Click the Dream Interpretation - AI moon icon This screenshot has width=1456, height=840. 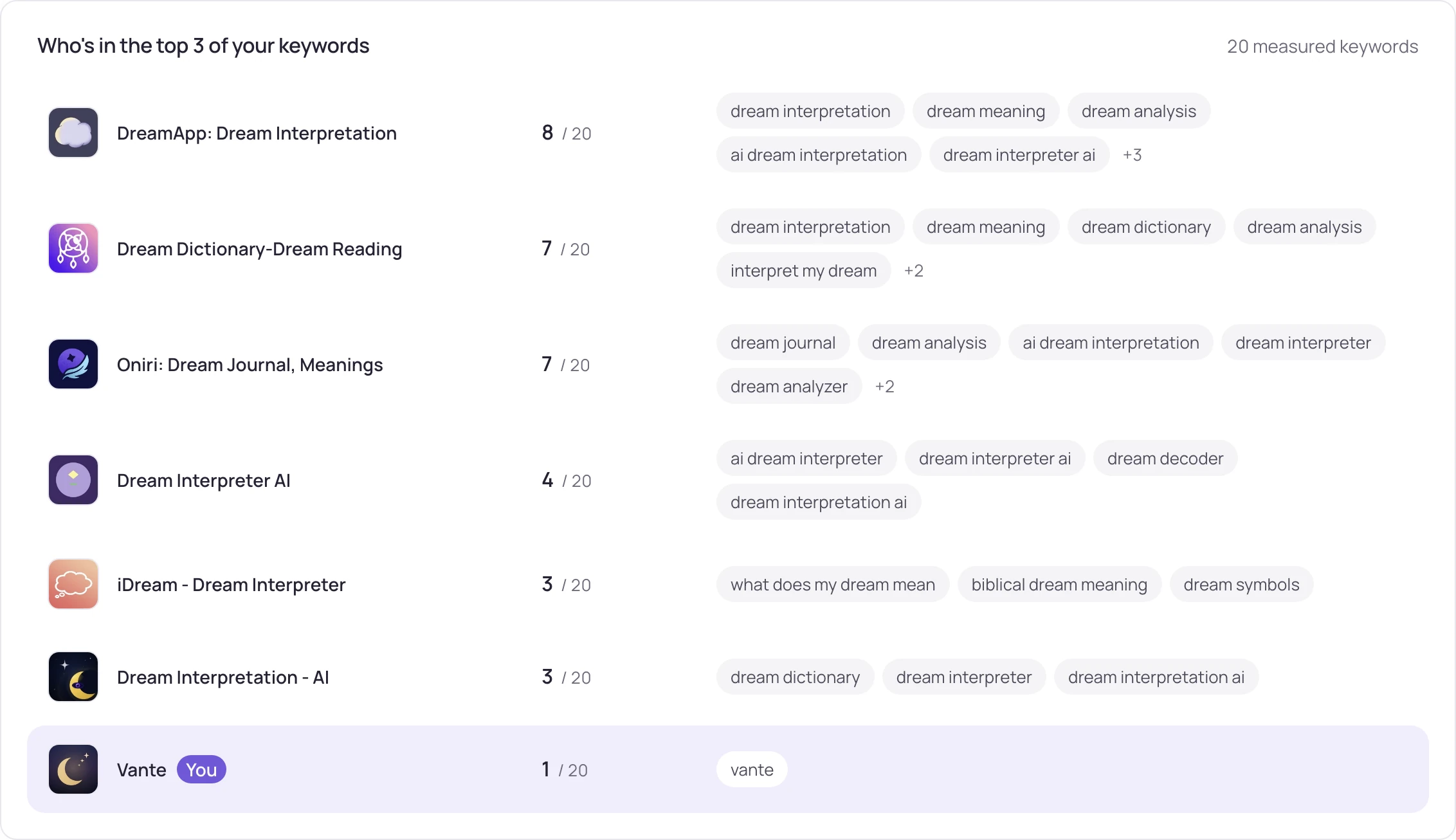coord(73,677)
